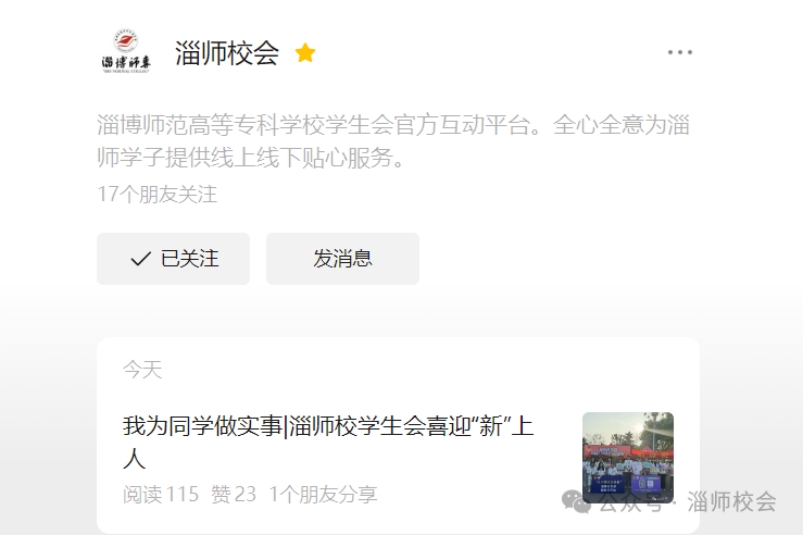Screen dimensions: 804x535
Task: Click the 赞 23 likes count
Action: (x=233, y=494)
